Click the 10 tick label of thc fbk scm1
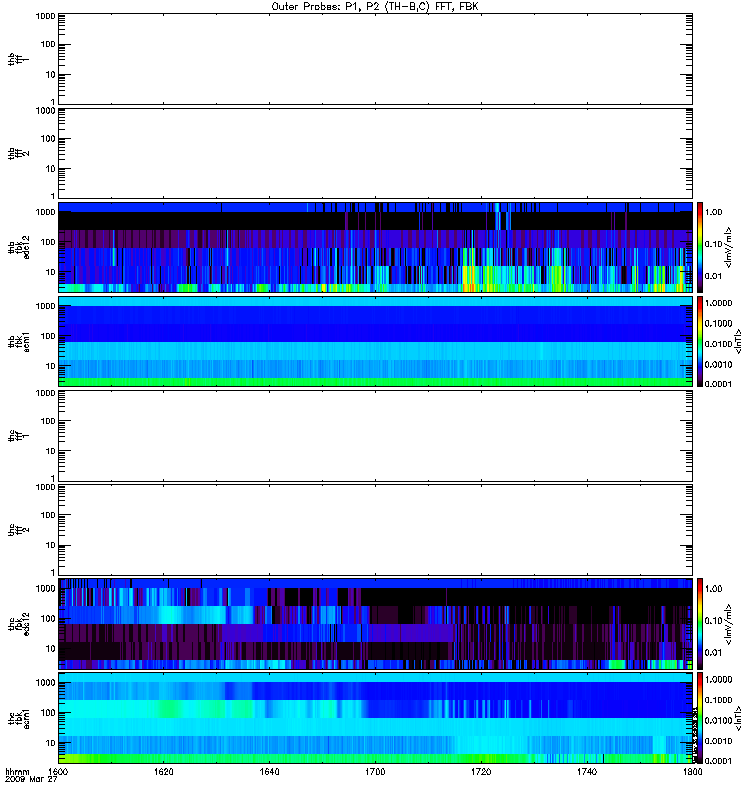Image resolution: width=750 pixels, height=800 pixels. 51,743
